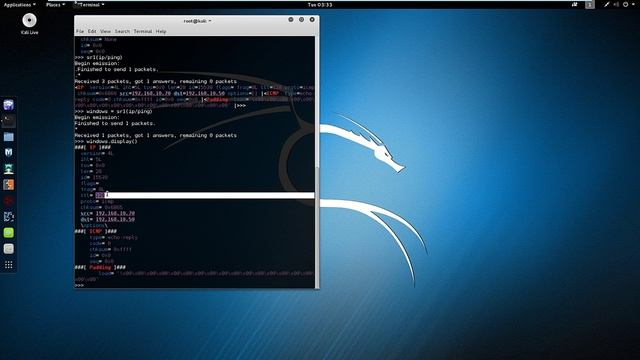Open the Terminal app menu in top bar
The image size is (640, 360).
click(89, 4)
